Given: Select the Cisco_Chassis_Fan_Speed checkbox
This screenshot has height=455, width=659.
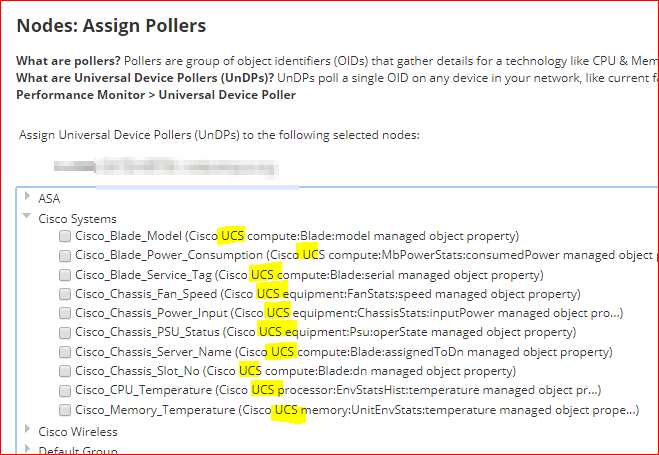Looking at the screenshot, I should tap(65, 294).
